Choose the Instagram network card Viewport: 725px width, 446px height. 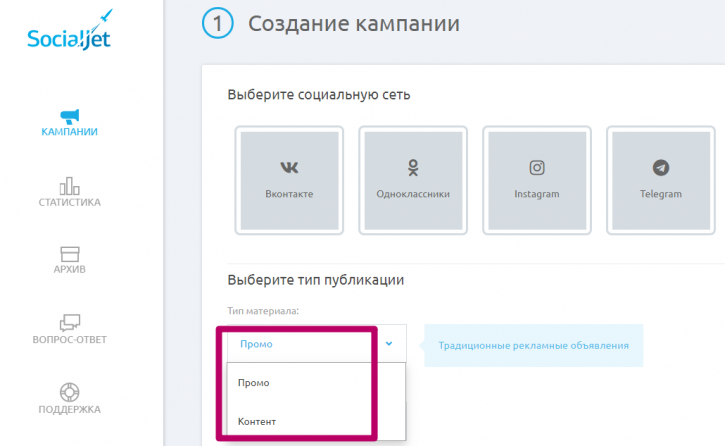[537, 180]
